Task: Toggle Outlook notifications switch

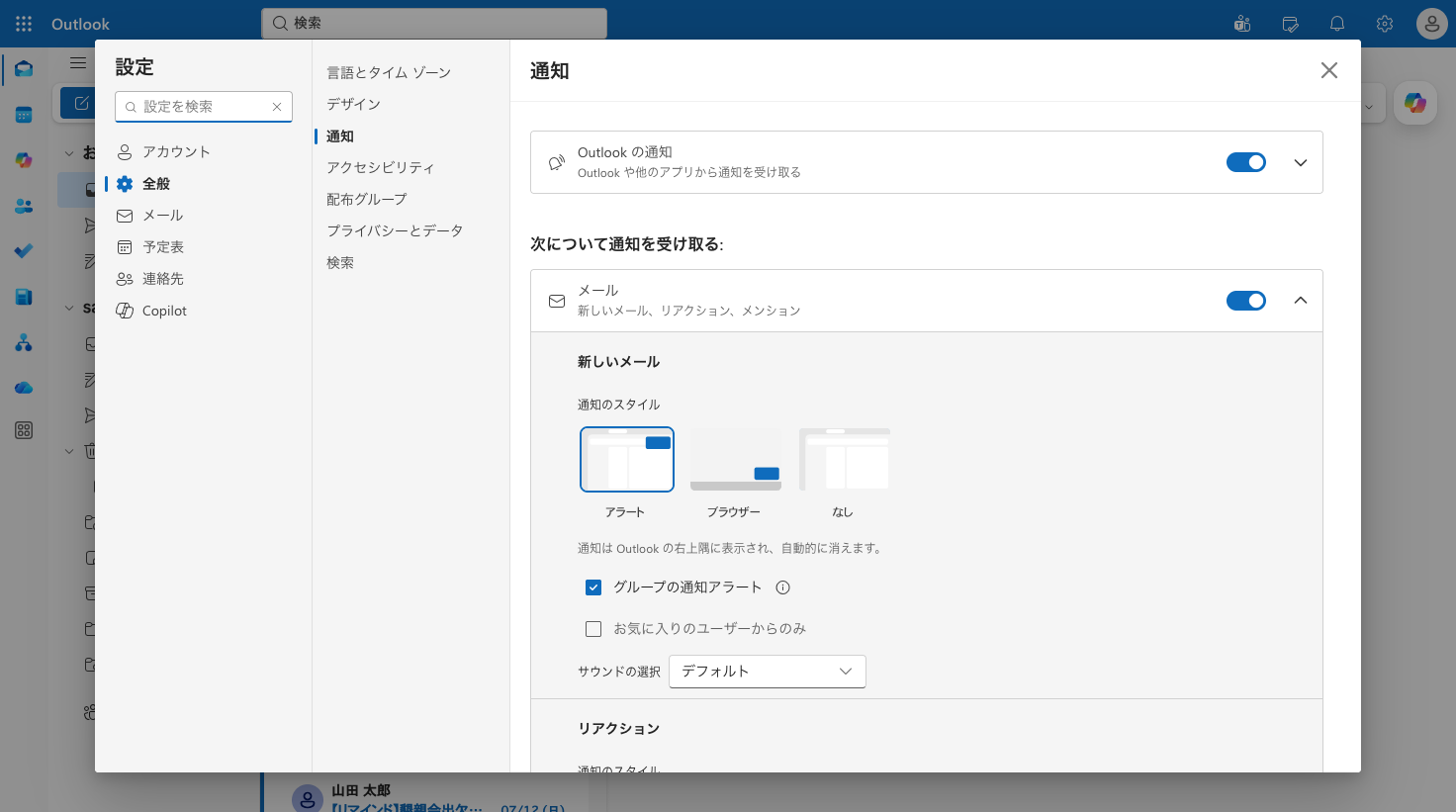Action: (1246, 162)
